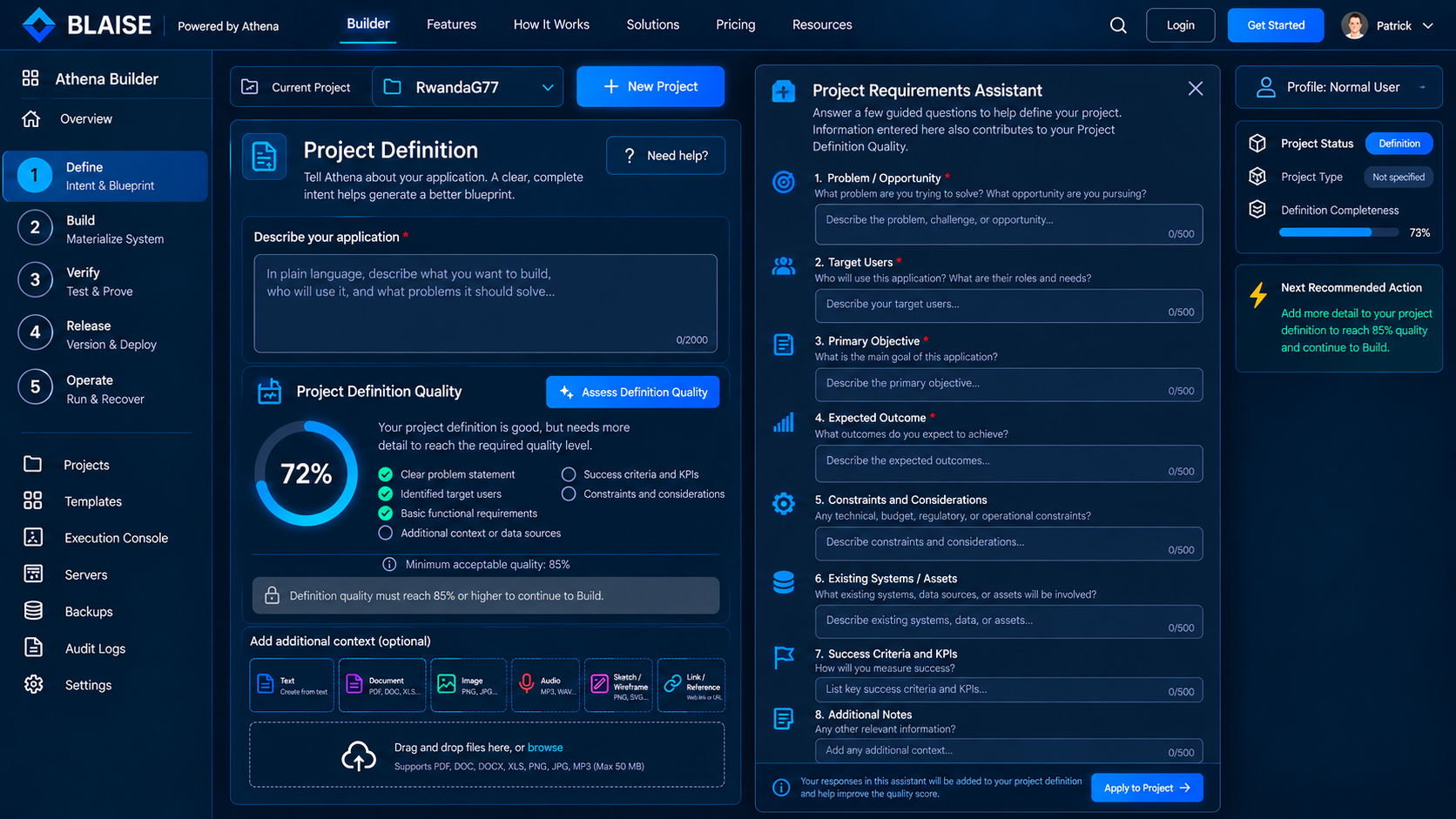This screenshot has height=819, width=1456.
Task: Toggle Basic functional requirements check
Action: tap(386, 514)
